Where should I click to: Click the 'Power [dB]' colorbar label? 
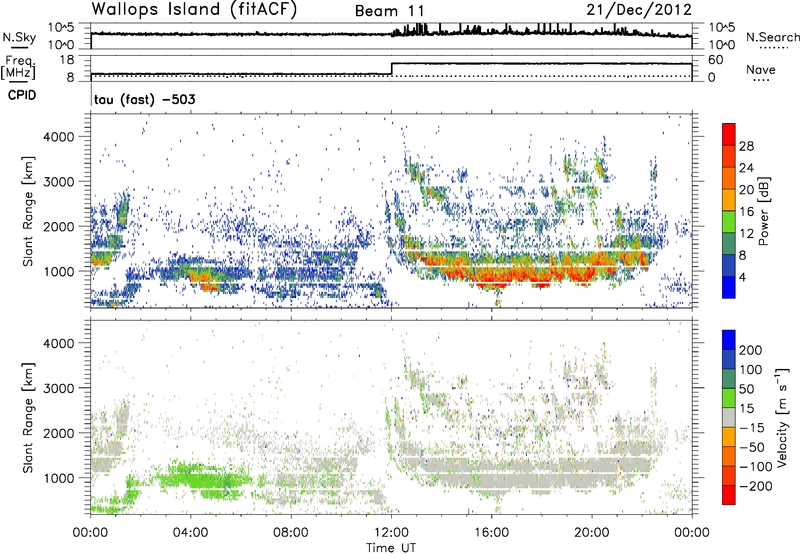coord(763,211)
